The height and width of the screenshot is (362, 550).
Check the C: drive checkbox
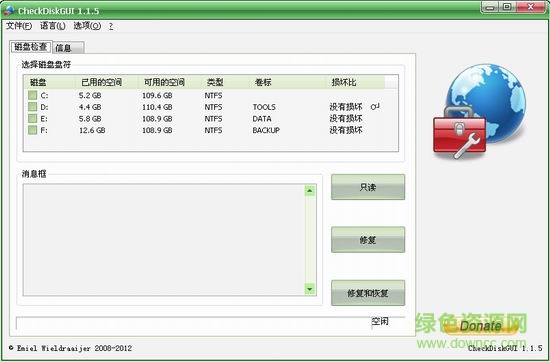point(33,95)
